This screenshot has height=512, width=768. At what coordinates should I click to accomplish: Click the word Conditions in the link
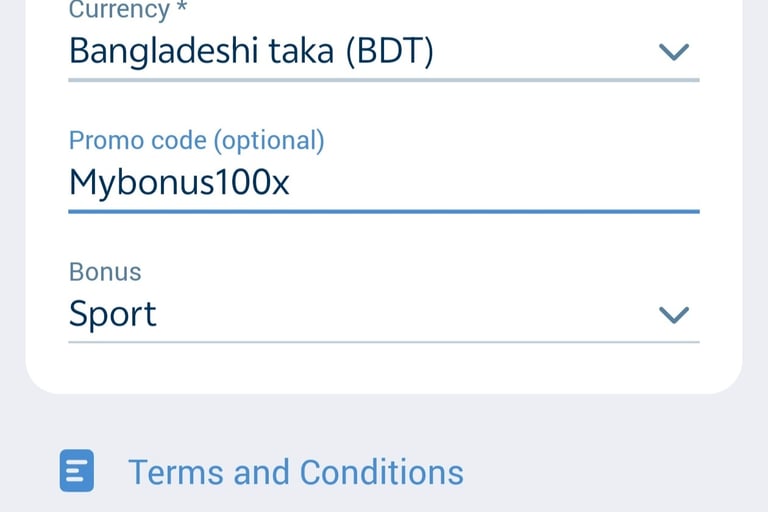click(x=382, y=472)
